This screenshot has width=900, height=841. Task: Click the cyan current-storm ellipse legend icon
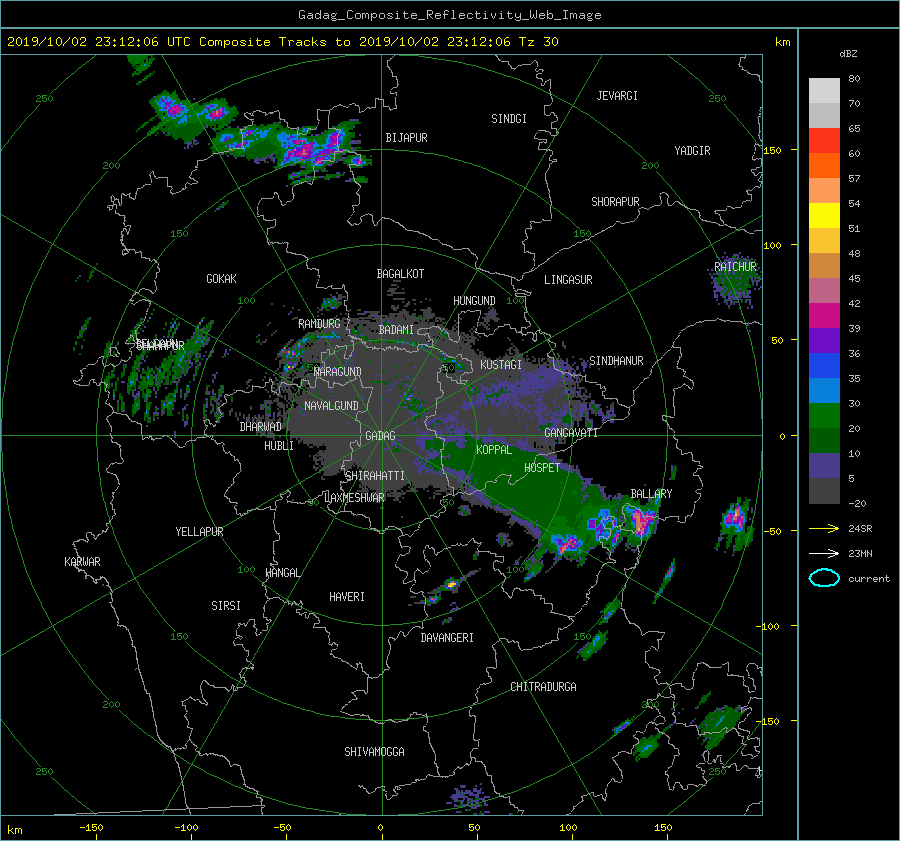tap(824, 578)
